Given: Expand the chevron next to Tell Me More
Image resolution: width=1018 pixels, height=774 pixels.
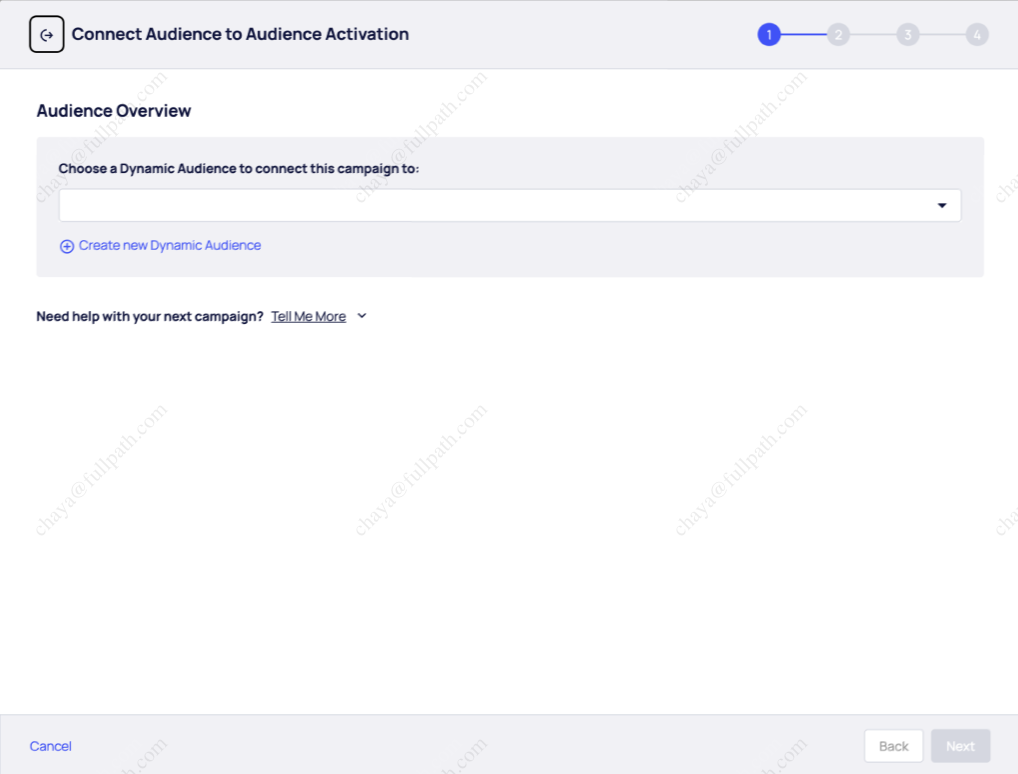Looking at the screenshot, I should [x=362, y=316].
